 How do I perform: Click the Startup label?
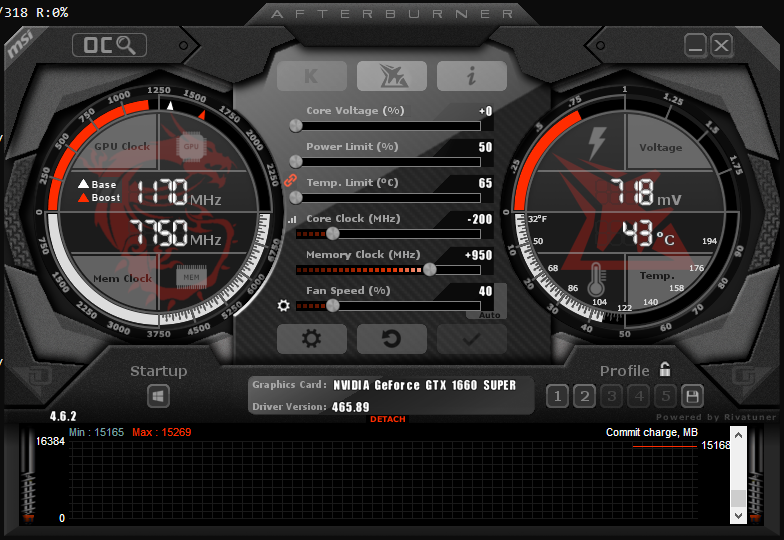pos(158,371)
